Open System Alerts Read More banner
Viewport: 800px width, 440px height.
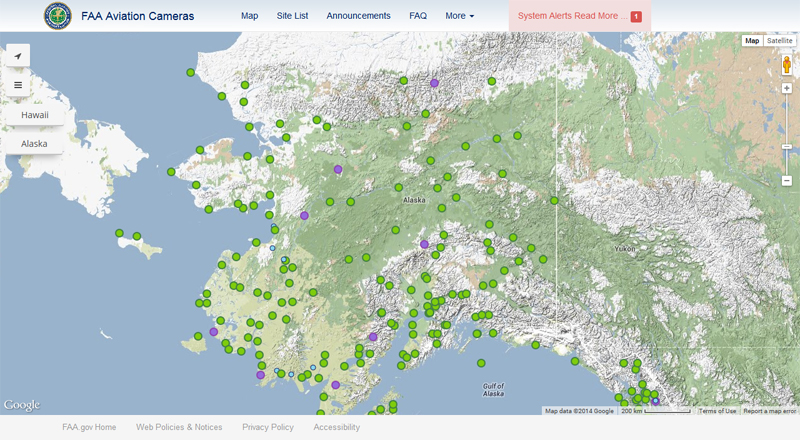tap(572, 16)
